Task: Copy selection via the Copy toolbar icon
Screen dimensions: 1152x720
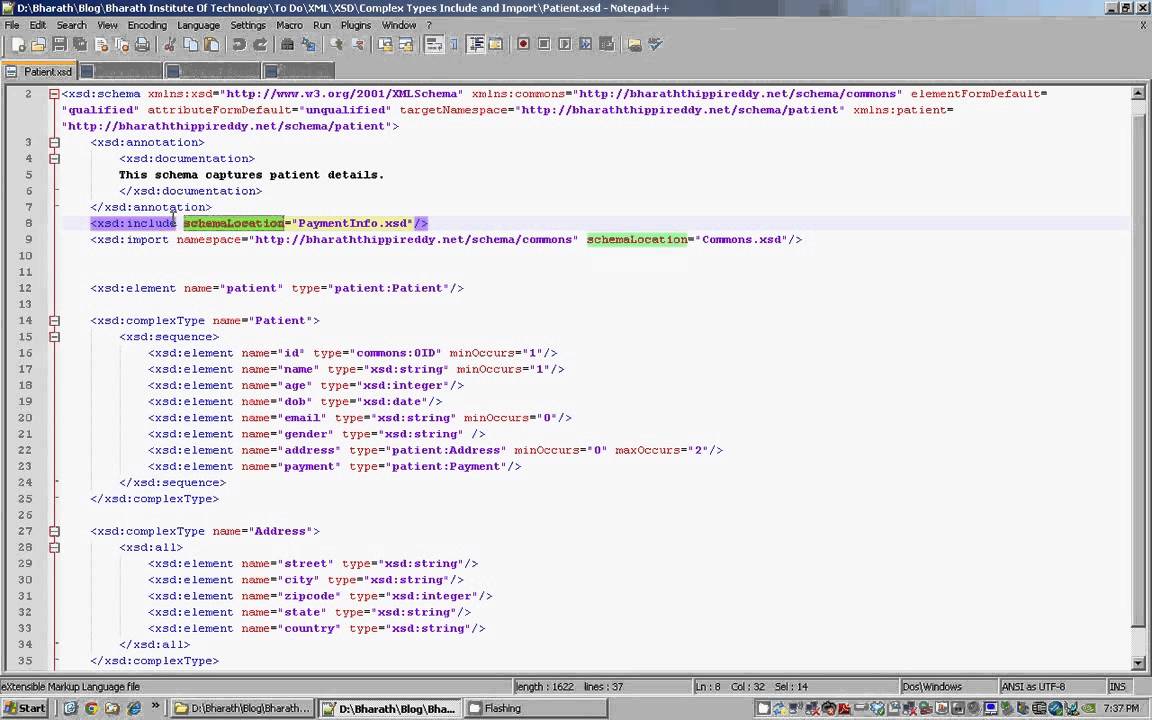Action: (190, 45)
